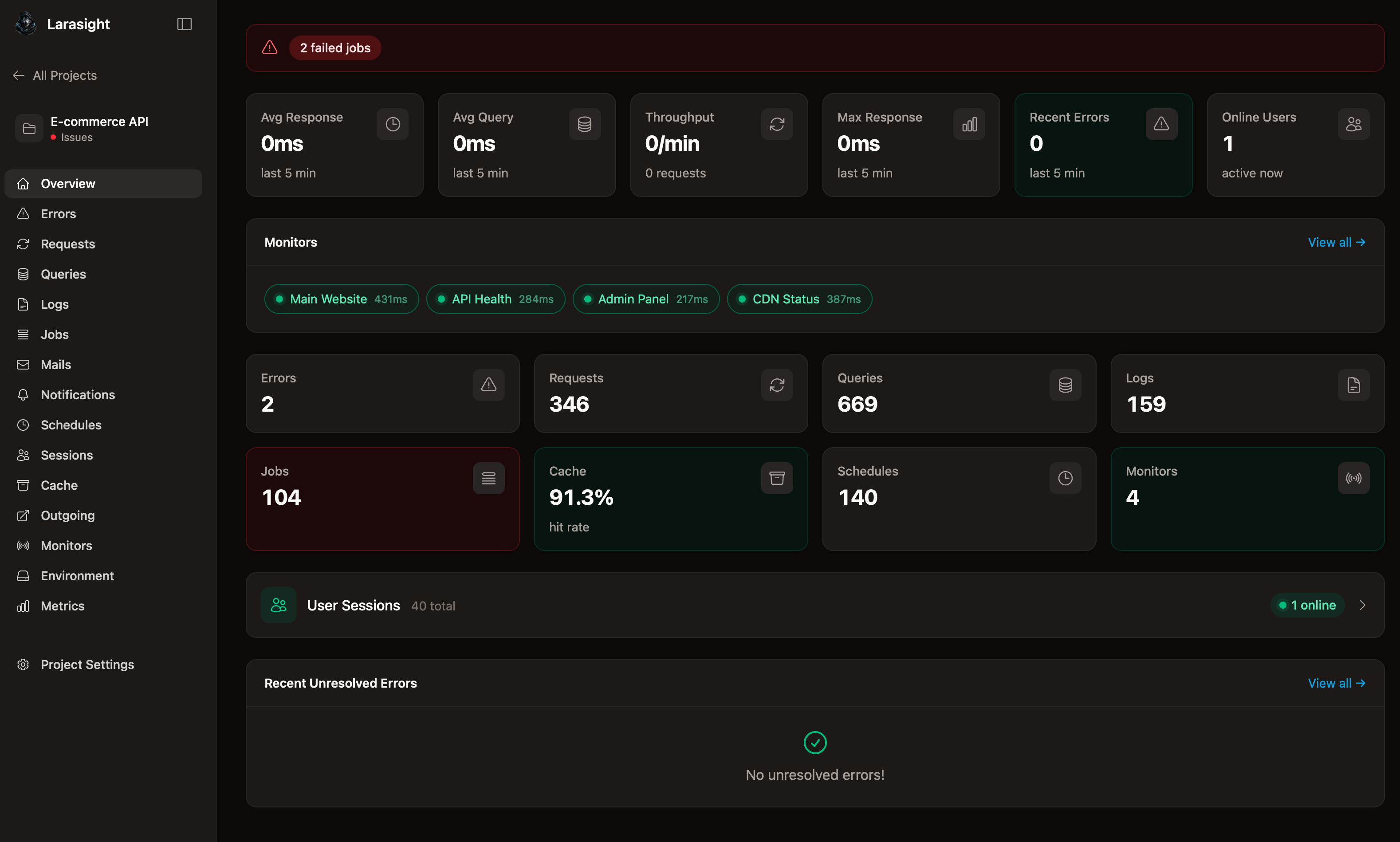Select the Monitors broadcast icon in sidebar
This screenshot has height=842, width=1400.
coord(23,545)
